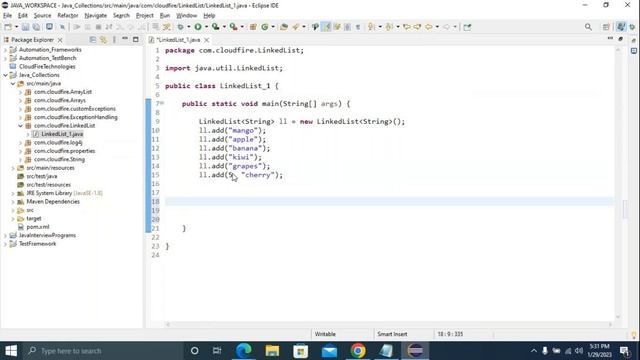Close the LinkedList_1.java editor tab
Image resolution: width=640 pixels, height=360 pixels.
207,40
